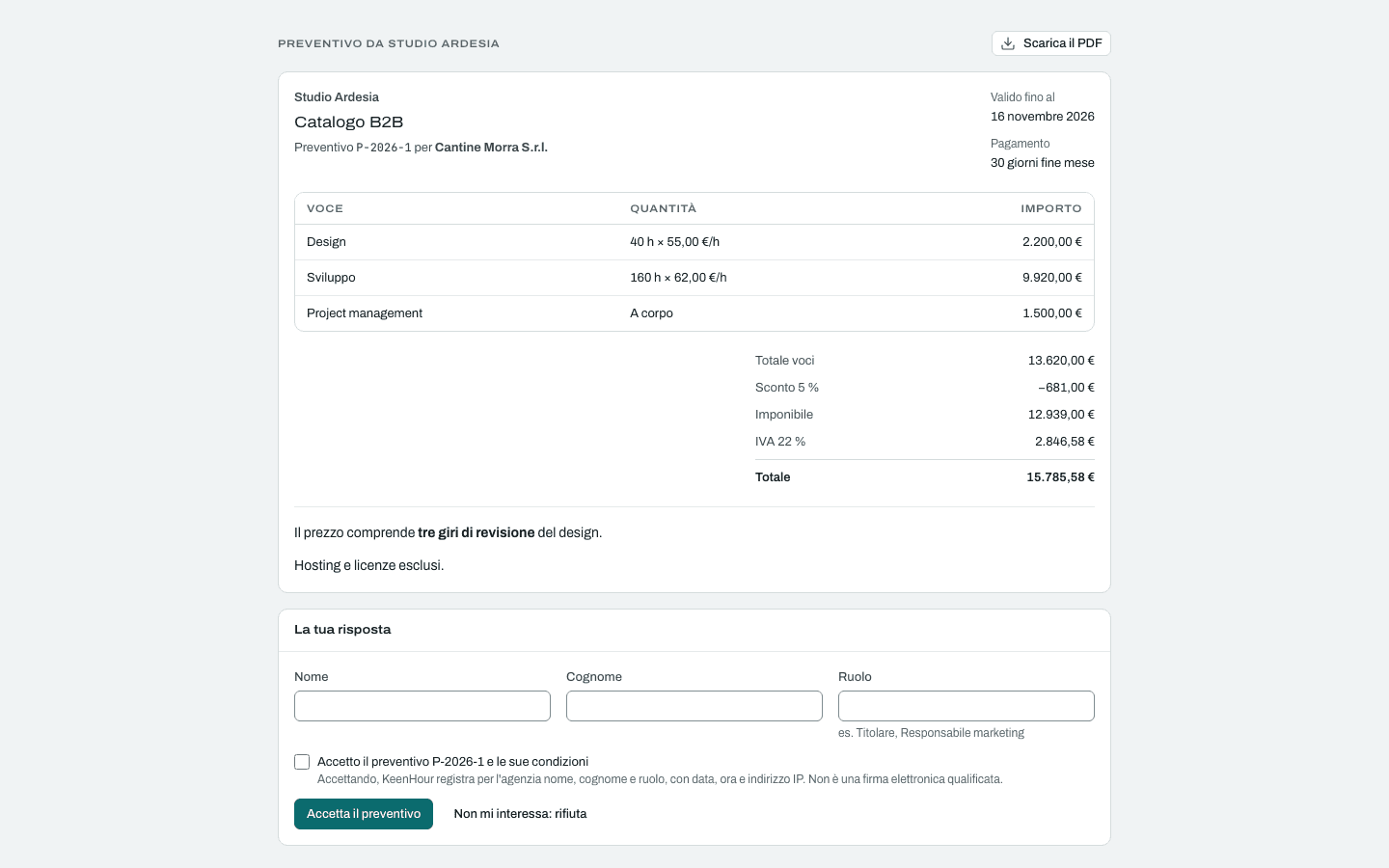
Task: Click the client name Cantine Morra S.r.l.
Action: pos(491,148)
